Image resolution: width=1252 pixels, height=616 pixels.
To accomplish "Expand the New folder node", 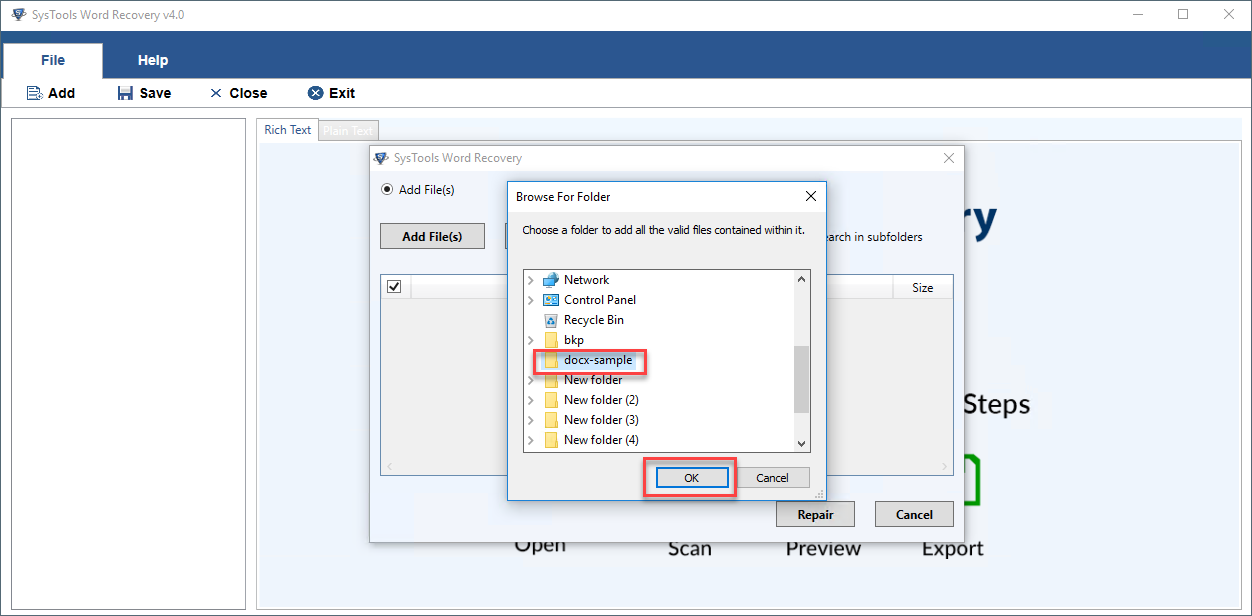I will click(531, 380).
